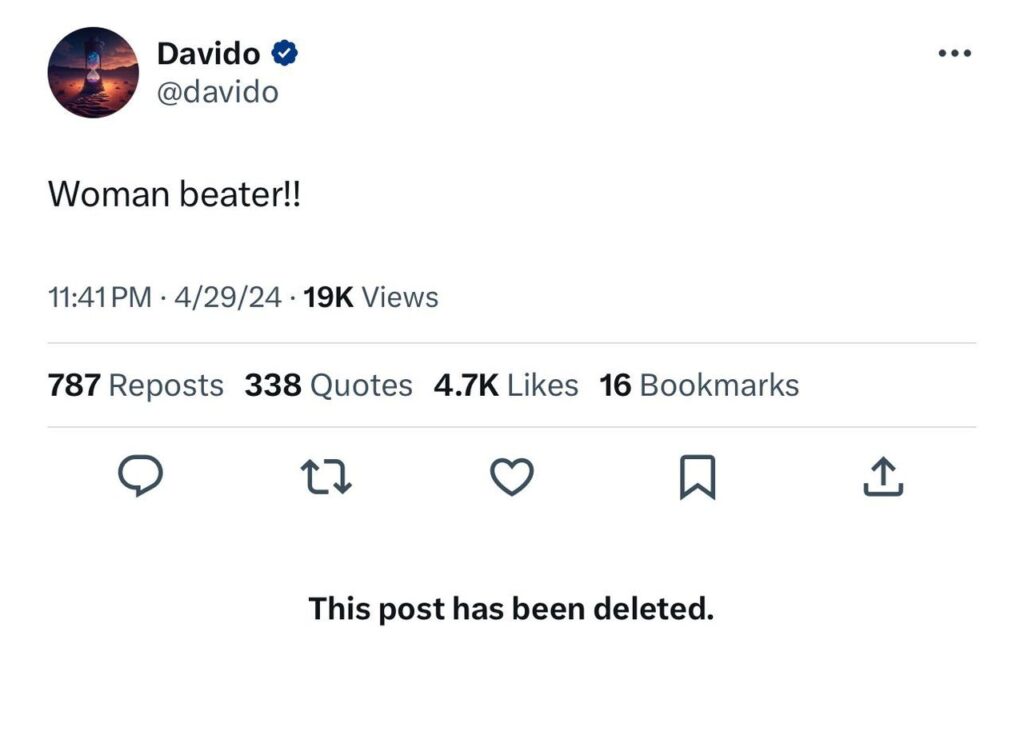Image resolution: width=1024 pixels, height=755 pixels.
Task: Click the word Views beside 19K
Action: (399, 298)
